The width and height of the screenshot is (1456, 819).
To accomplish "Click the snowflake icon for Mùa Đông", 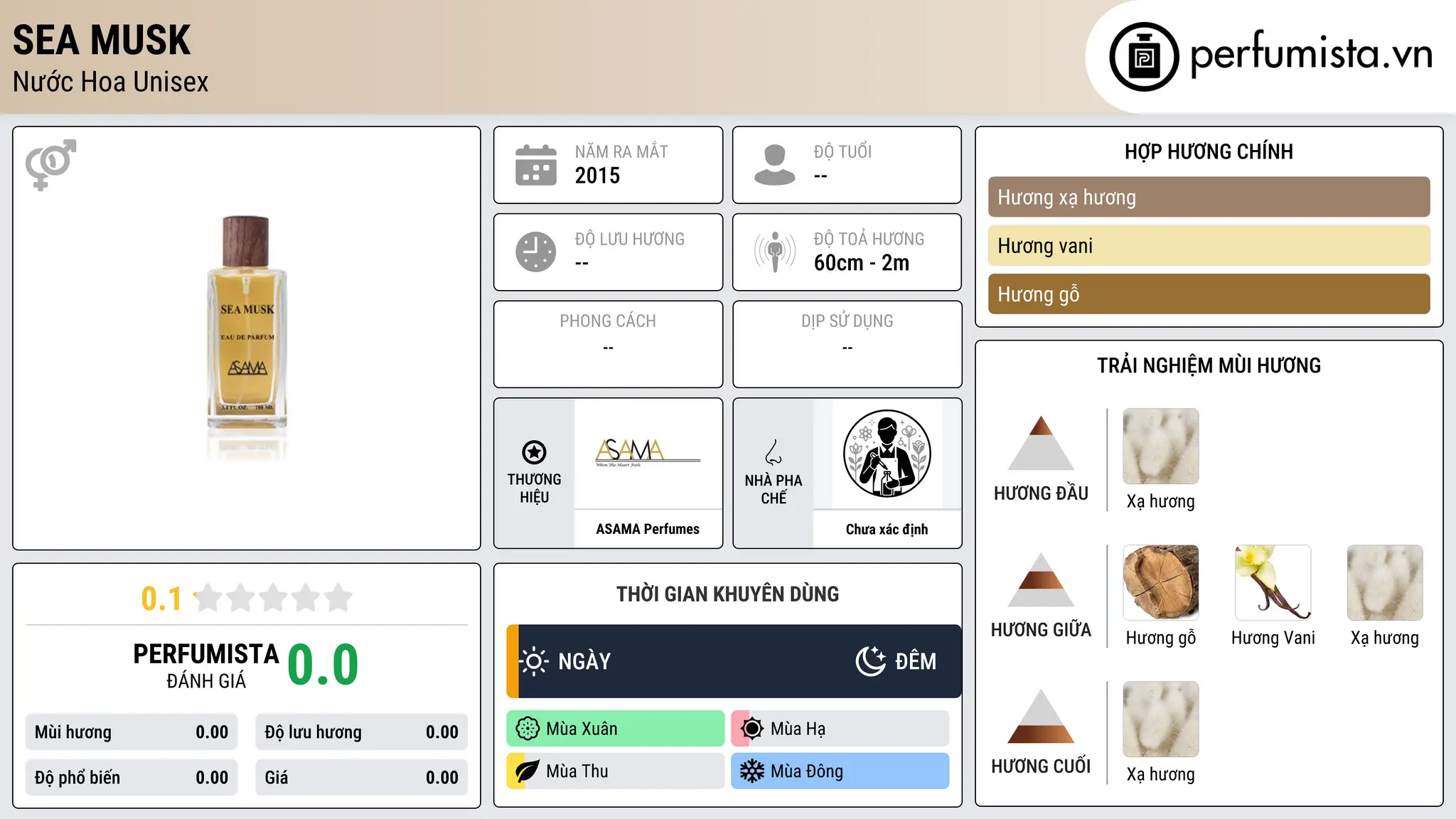I will (x=752, y=771).
